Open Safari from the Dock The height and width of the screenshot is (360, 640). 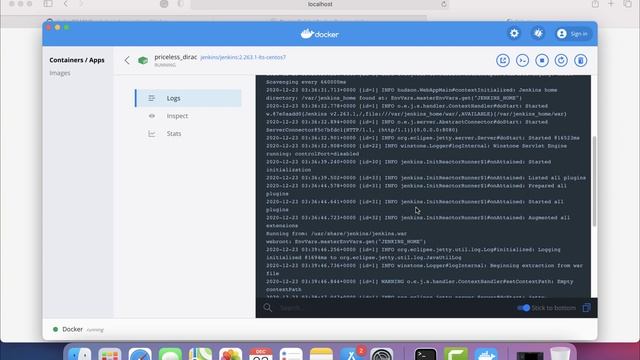click(x=140, y=354)
